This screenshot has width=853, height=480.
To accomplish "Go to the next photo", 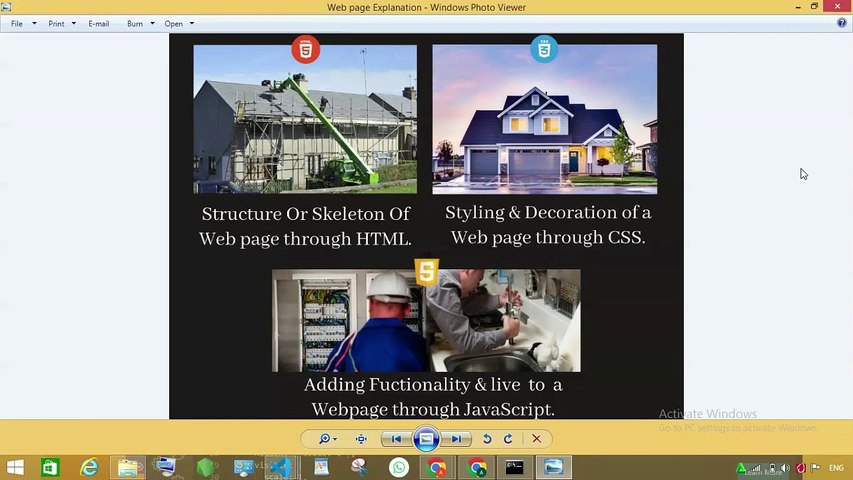I will pos(456,439).
